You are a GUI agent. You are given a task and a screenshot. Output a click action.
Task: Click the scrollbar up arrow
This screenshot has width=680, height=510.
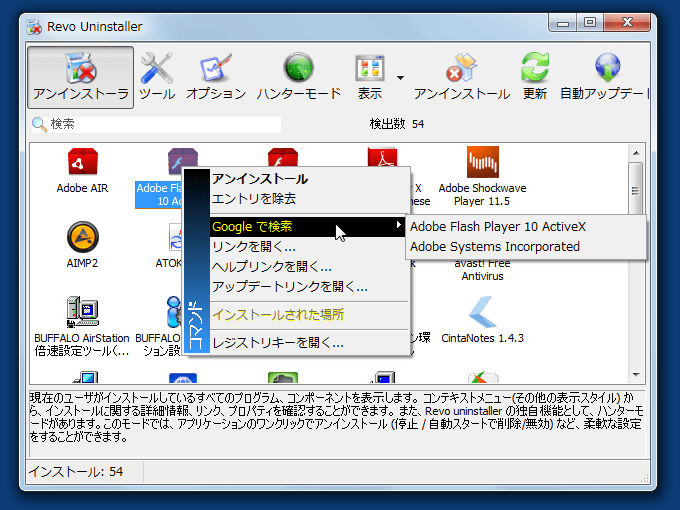[636, 153]
